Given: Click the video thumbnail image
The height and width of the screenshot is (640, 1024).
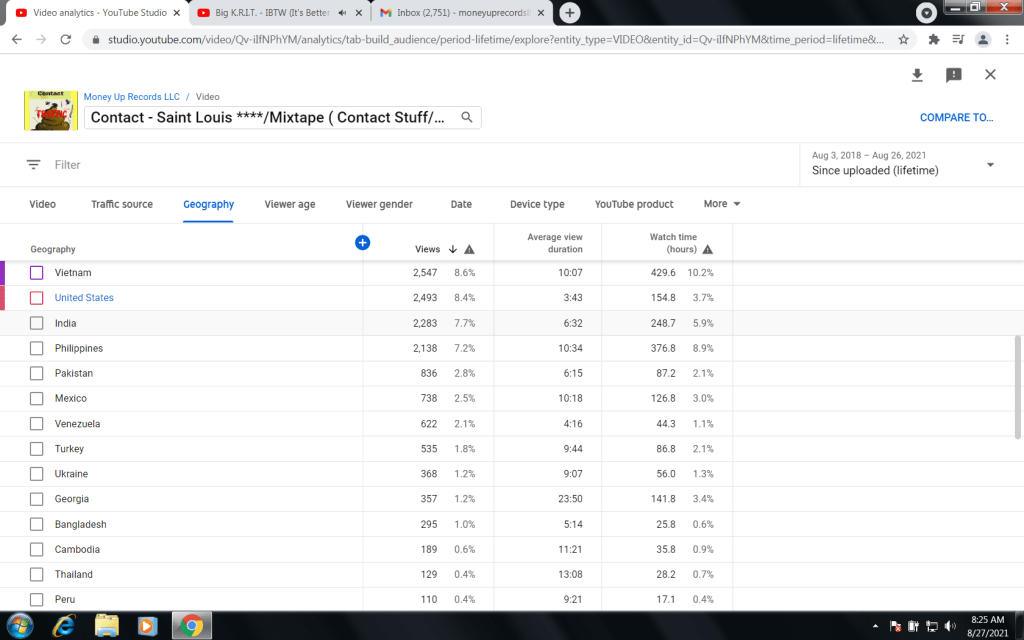Looking at the screenshot, I should (x=51, y=110).
